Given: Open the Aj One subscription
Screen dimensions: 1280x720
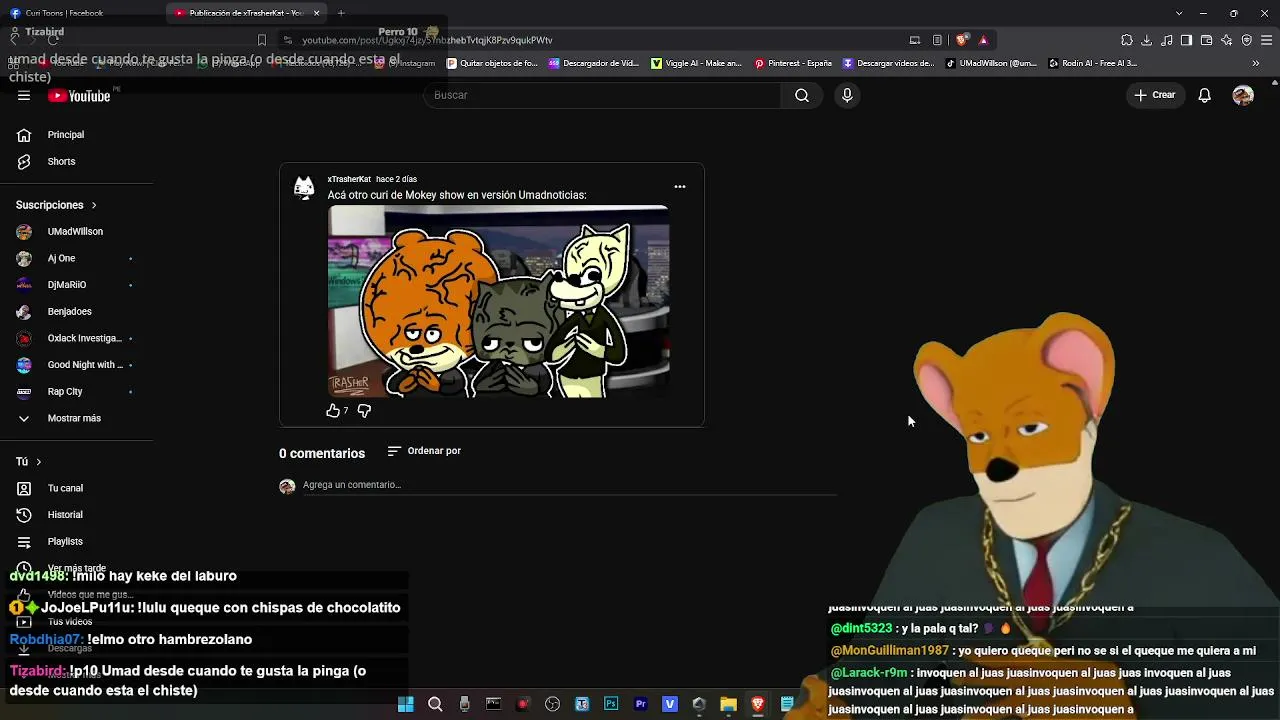Looking at the screenshot, I should (61, 258).
